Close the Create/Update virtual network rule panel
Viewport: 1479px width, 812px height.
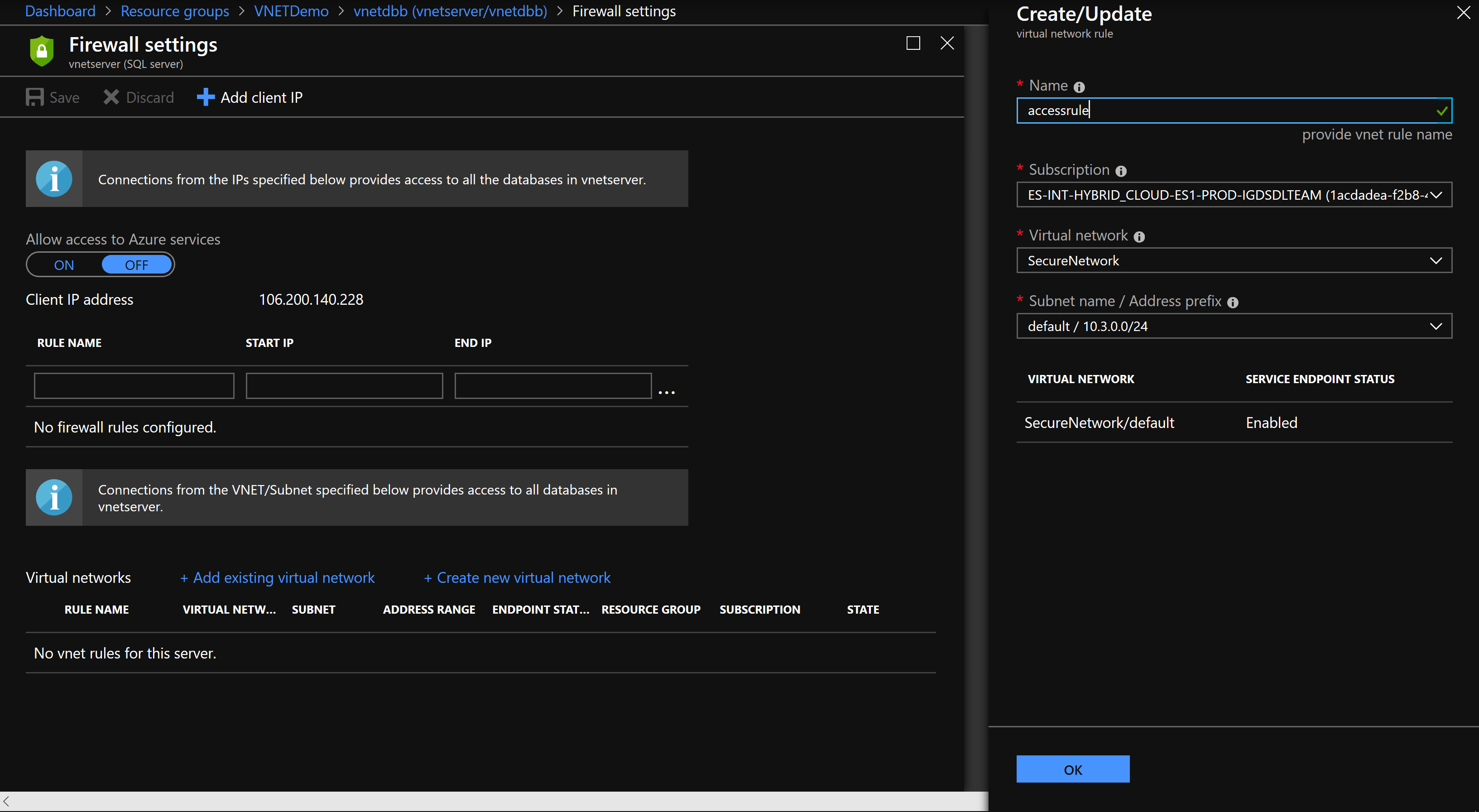tap(1464, 13)
